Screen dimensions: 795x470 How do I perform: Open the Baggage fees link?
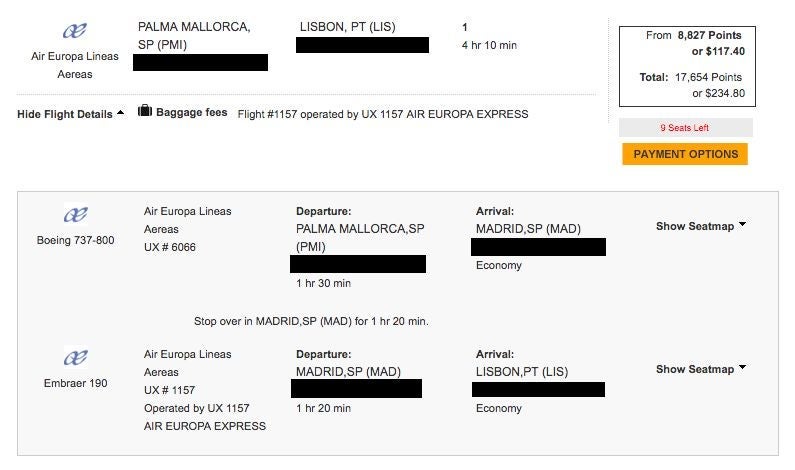pyautogui.click(x=191, y=113)
